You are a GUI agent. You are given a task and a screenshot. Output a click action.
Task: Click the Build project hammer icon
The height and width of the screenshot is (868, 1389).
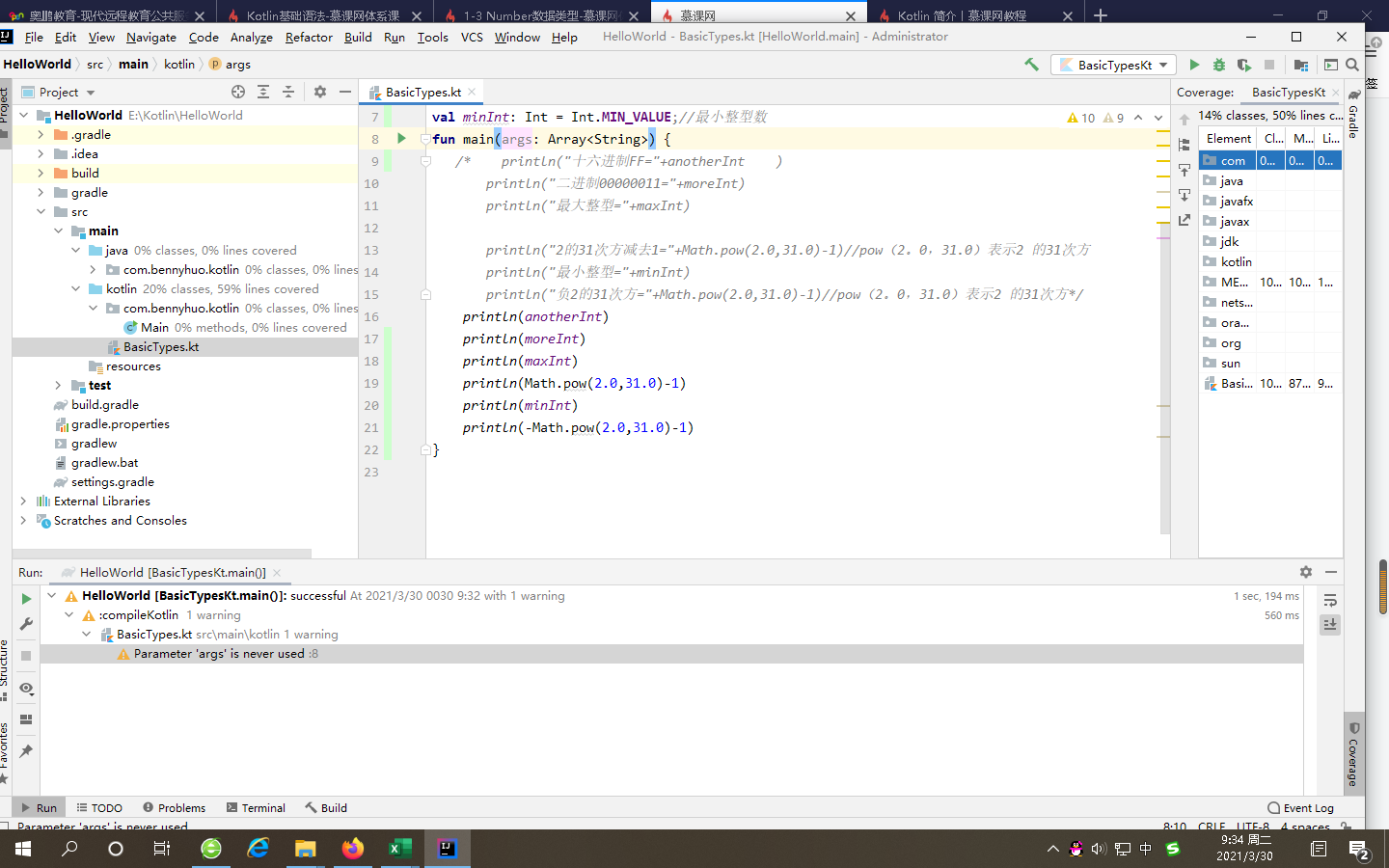pos(1031,65)
